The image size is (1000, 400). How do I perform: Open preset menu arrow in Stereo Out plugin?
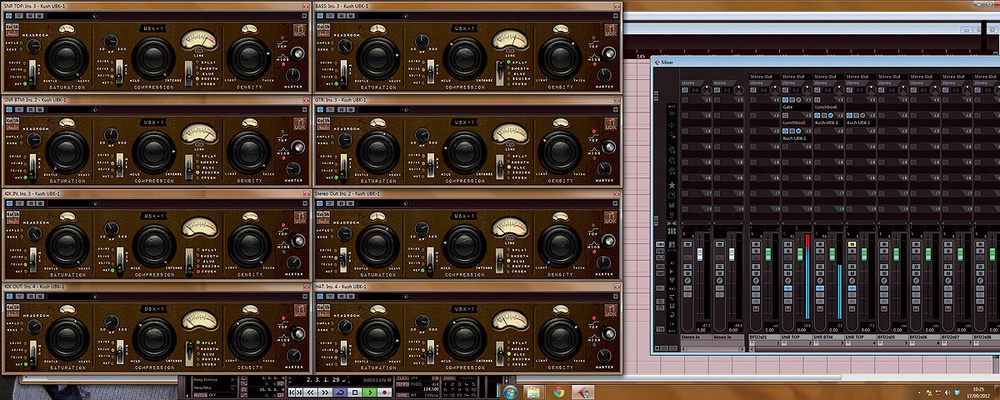pyautogui.click(x=615, y=202)
